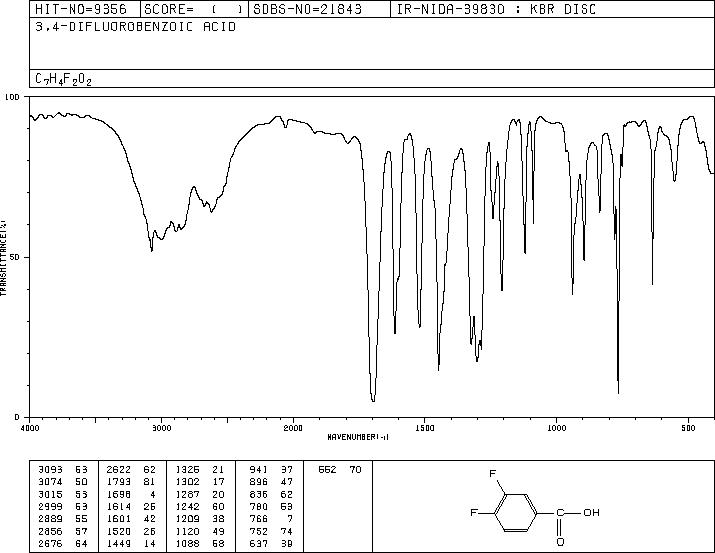The image size is (715, 553).
Task: Click the 50 transmittance axis tick label
Action: (x=15, y=257)
